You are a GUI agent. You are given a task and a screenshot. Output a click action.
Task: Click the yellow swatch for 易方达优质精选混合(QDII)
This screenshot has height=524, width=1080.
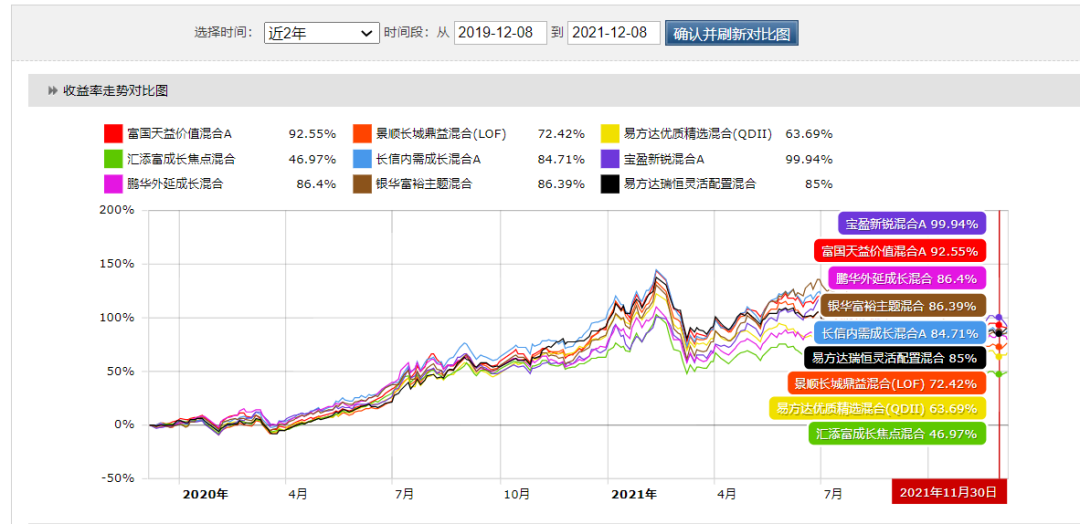pyautogui.click(x=610, y=134)
